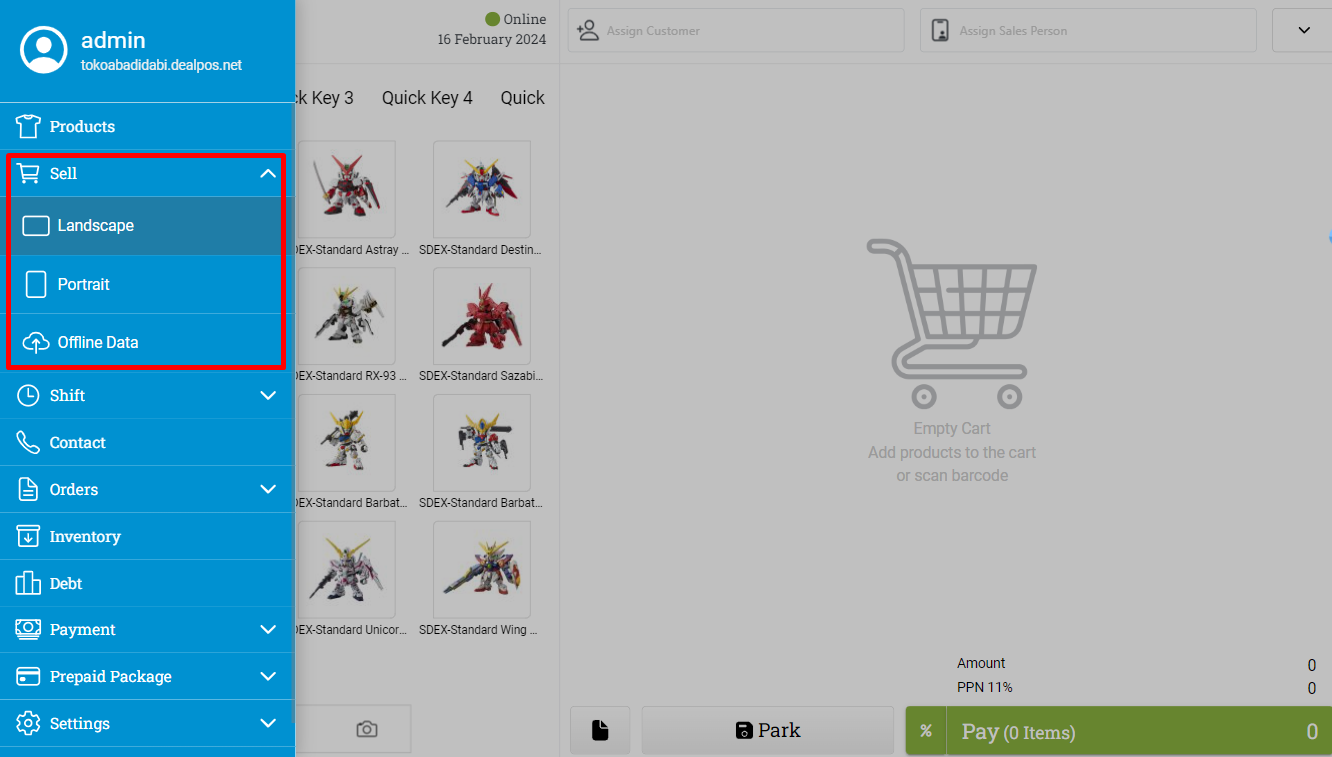Click the percent discount icon beside Pay
This screenshot has width=1332, height=757.
926,731
